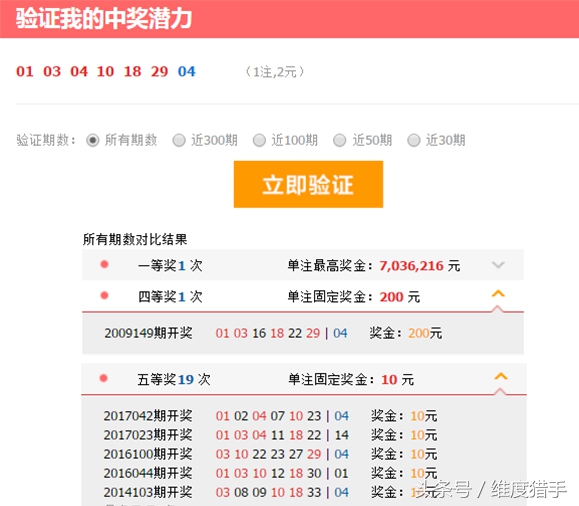Click the 四等奖1次 result row
This screenshot has width=579, height=506.
303,296
